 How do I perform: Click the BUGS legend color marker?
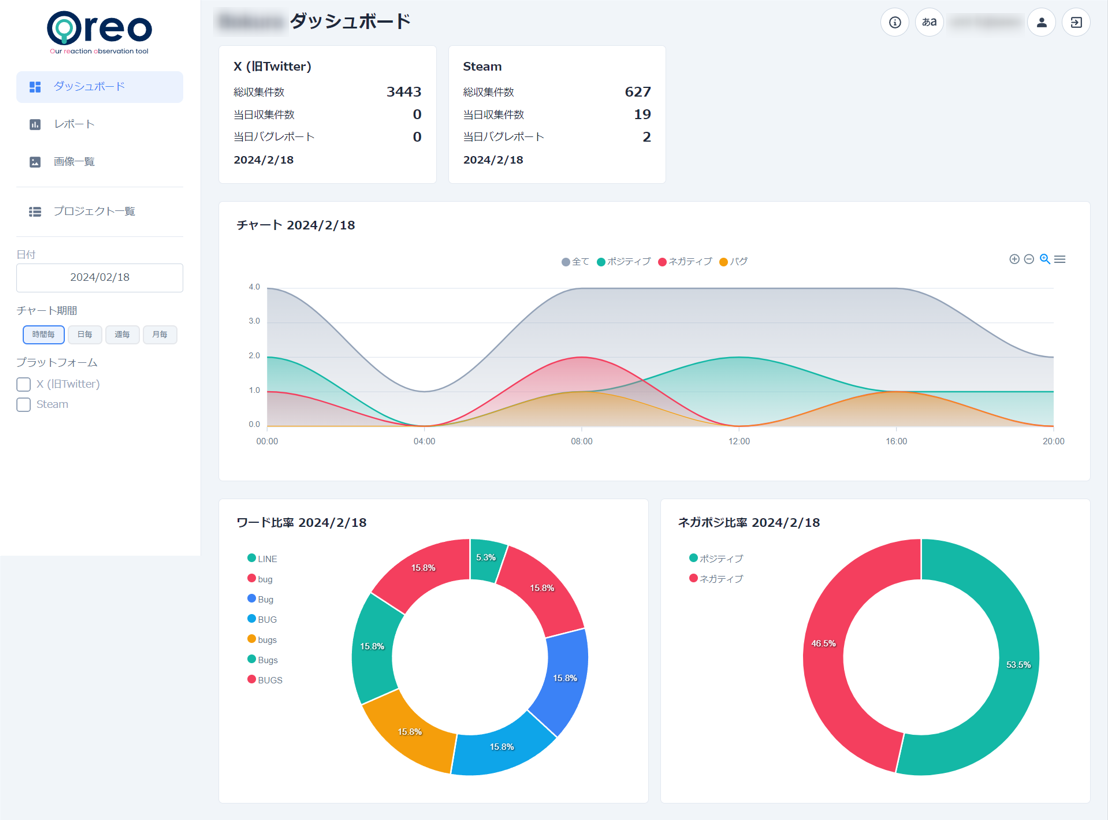click(252, 680)
